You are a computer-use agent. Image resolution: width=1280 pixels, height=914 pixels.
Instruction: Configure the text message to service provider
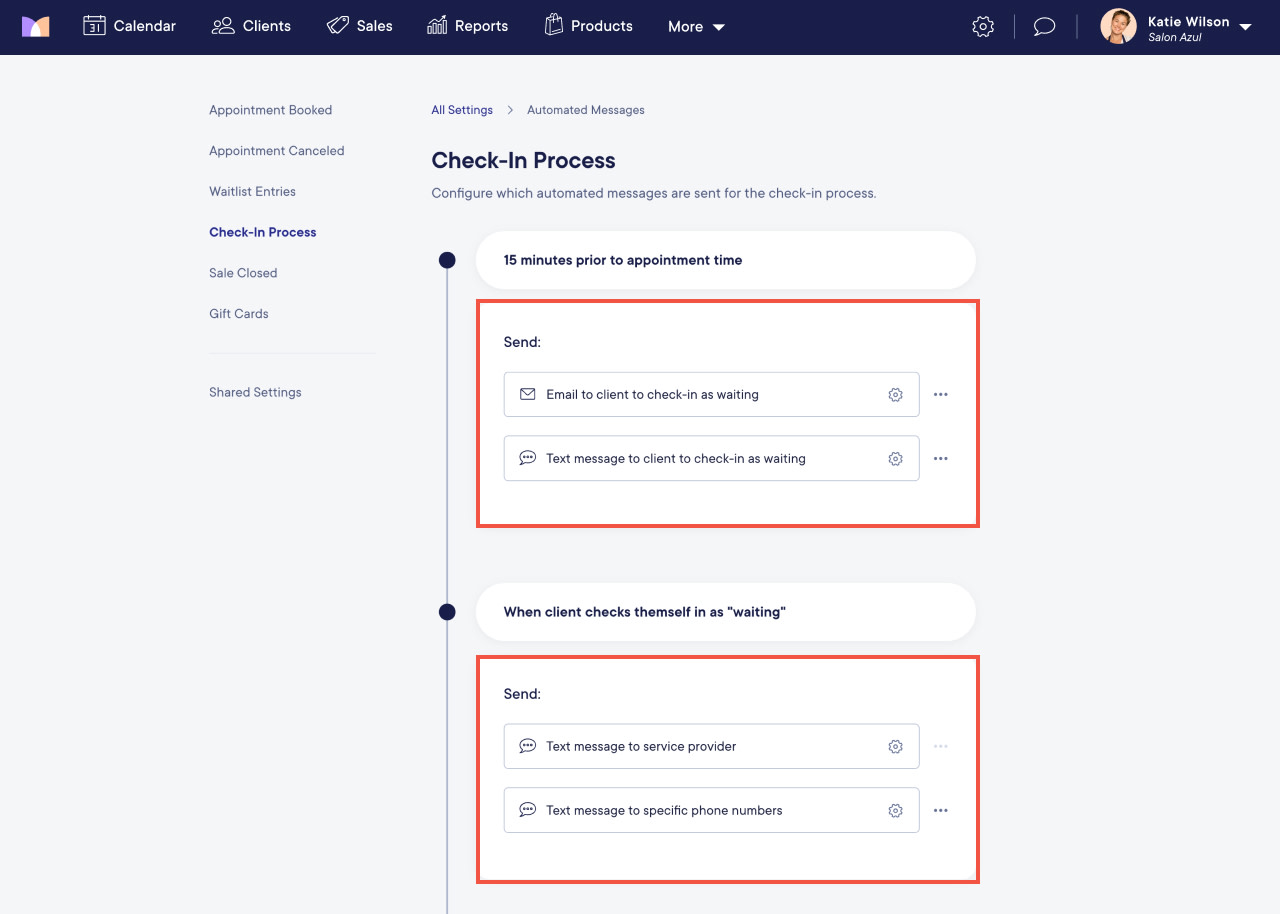[x=895, y=746]
